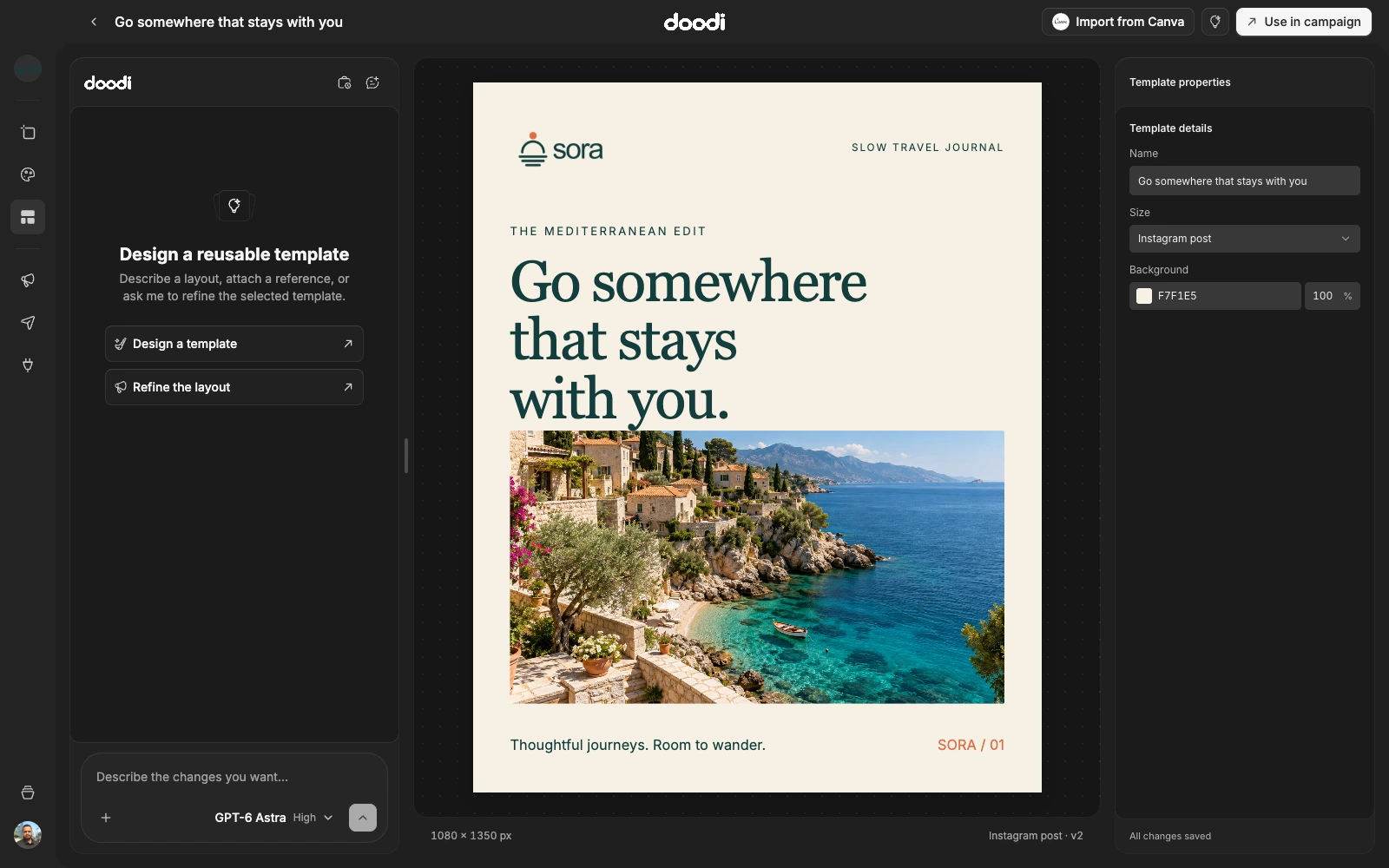Add an attachment with the plus icon

point(106,818)
